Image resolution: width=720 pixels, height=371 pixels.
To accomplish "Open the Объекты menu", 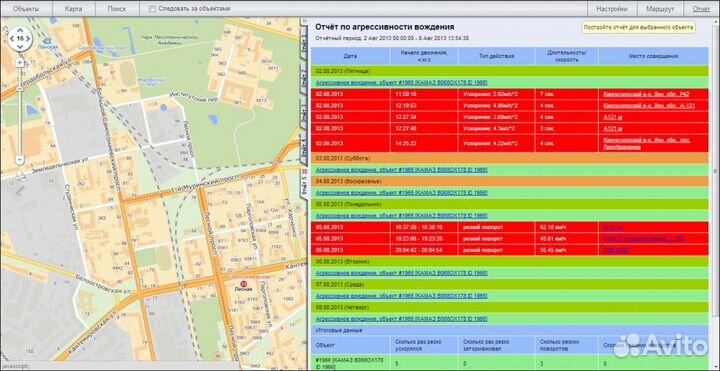I will (26, 9).
